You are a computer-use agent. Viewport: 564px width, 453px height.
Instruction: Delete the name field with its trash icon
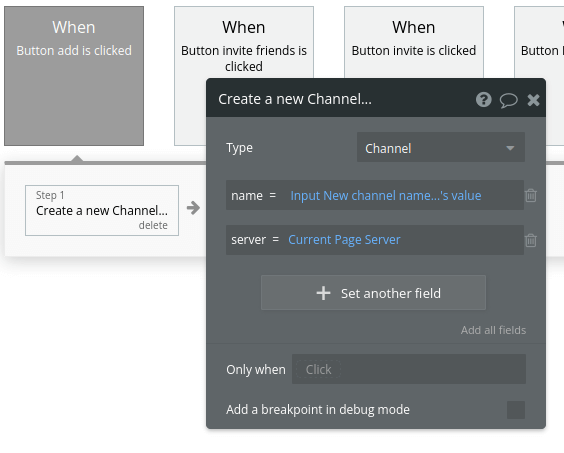(x=531, y=195)
